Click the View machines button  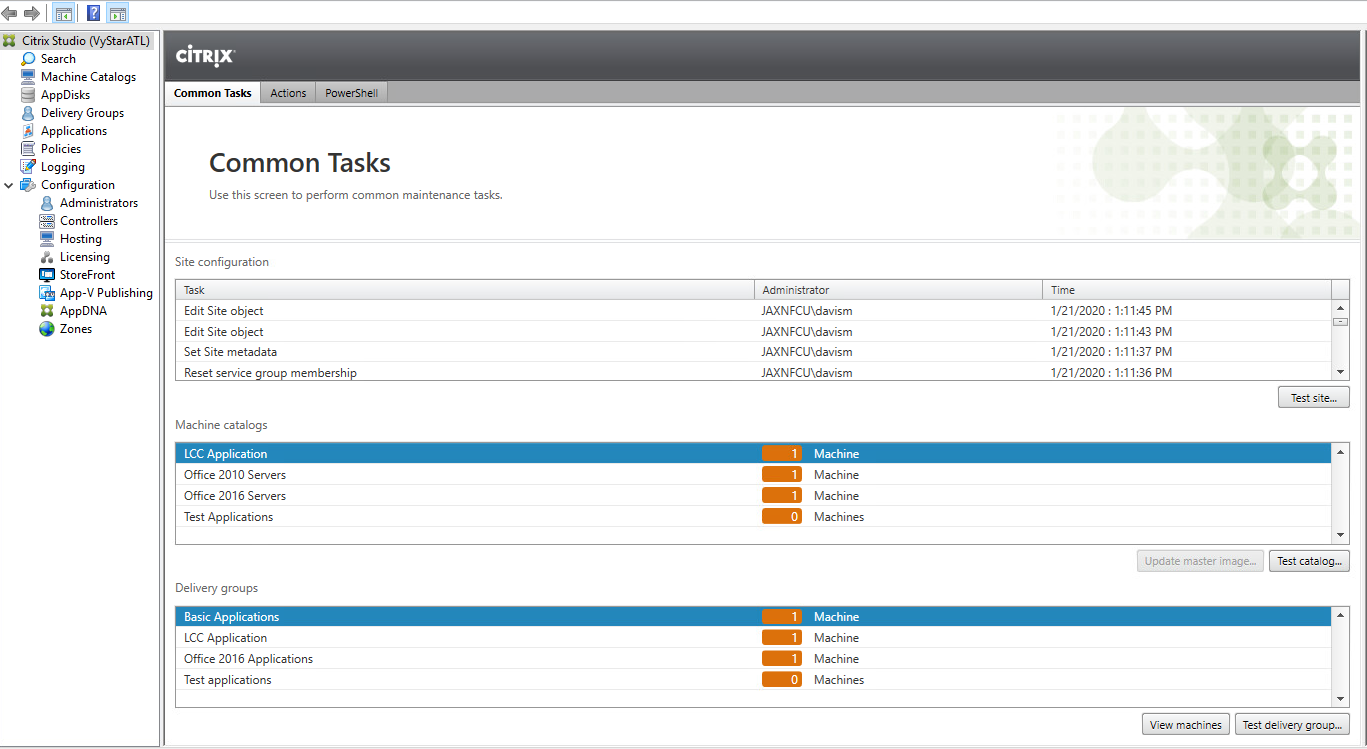[1186, 725]
